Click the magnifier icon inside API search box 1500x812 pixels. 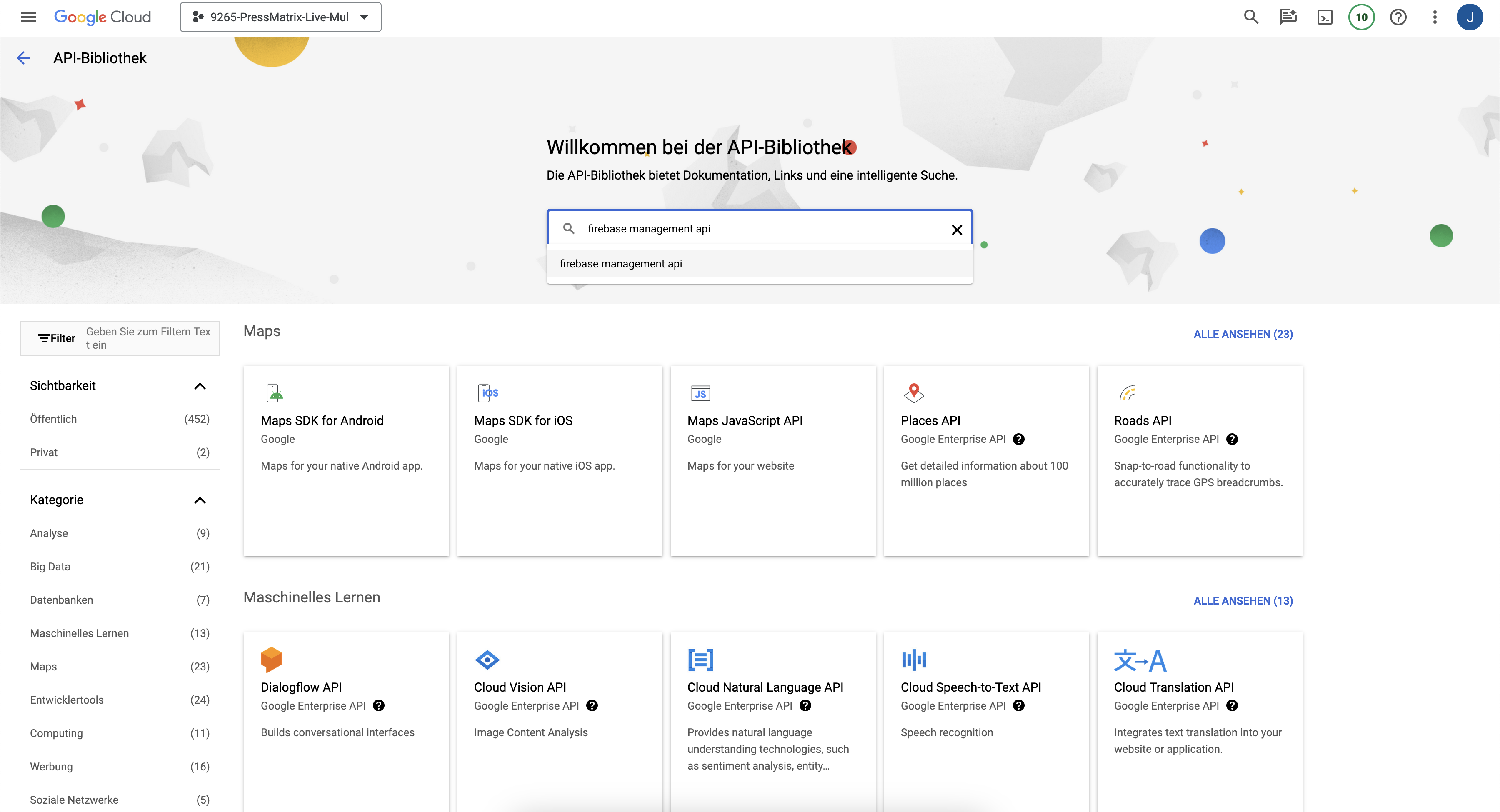(x=569, y=228)
